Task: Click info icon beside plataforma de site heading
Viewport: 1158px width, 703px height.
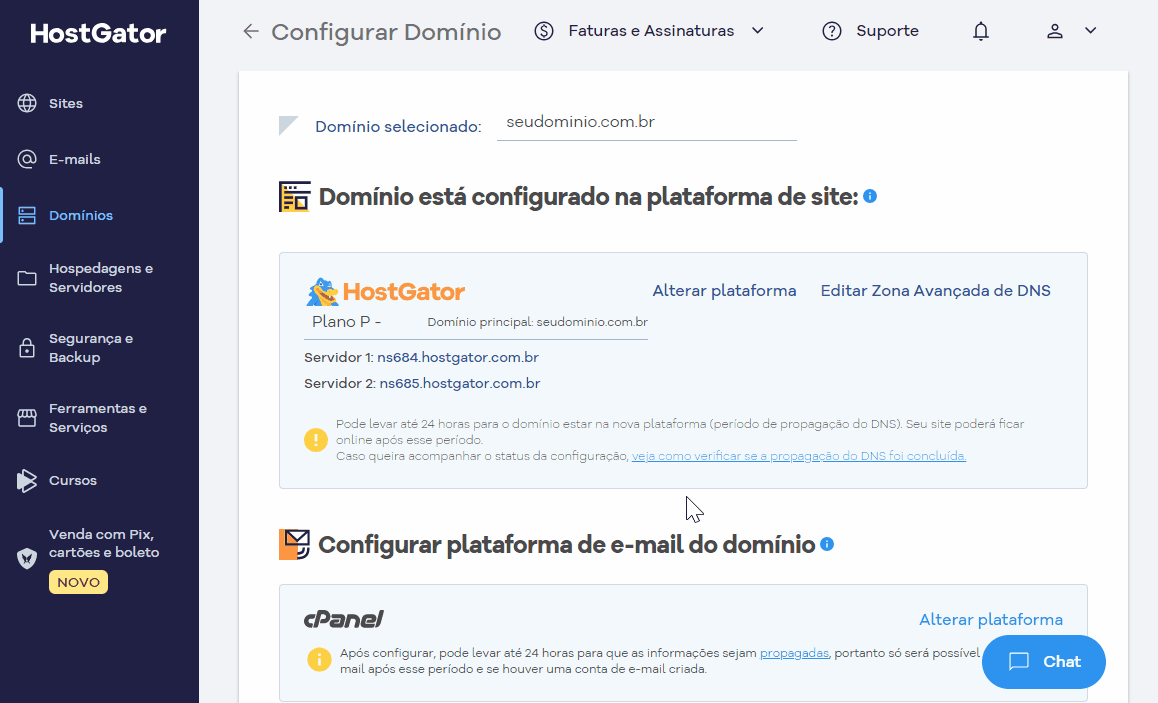Action: 870,196
